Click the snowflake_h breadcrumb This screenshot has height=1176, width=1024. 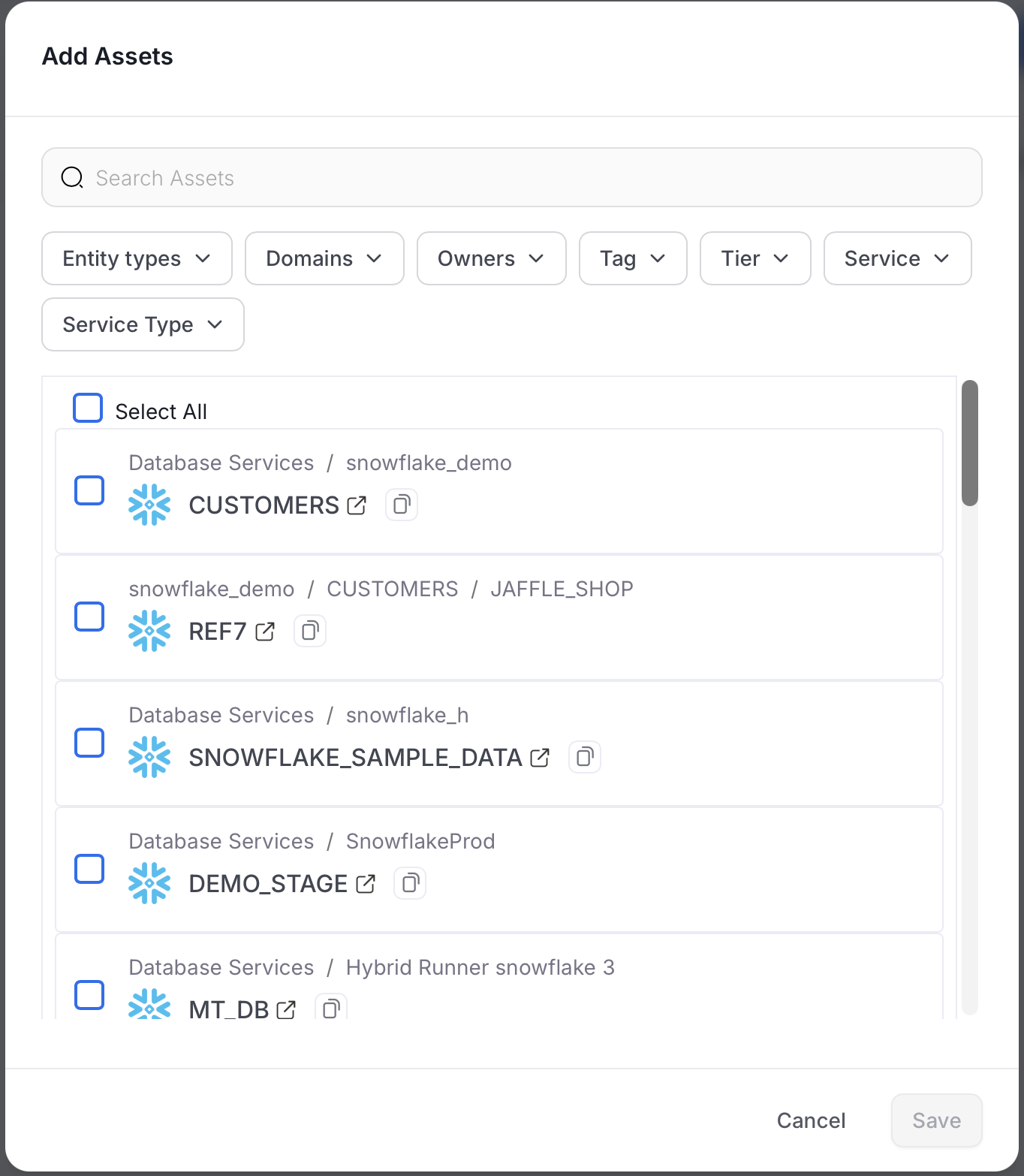click(x=407, y=715)
